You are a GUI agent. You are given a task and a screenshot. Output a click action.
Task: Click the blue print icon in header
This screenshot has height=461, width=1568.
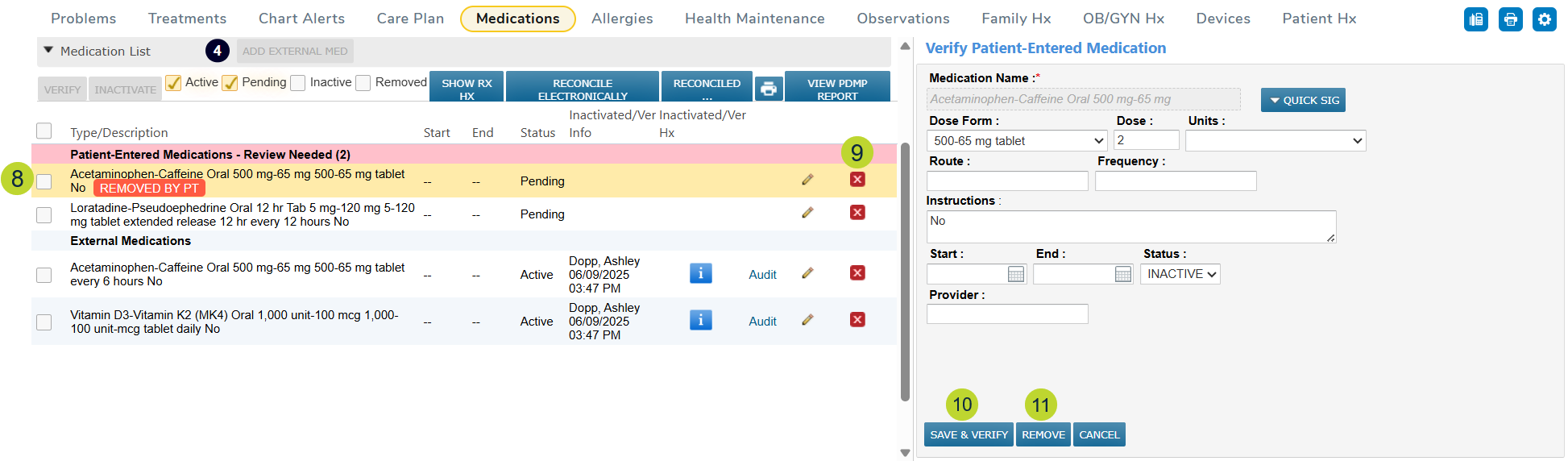click(1510, 19)
